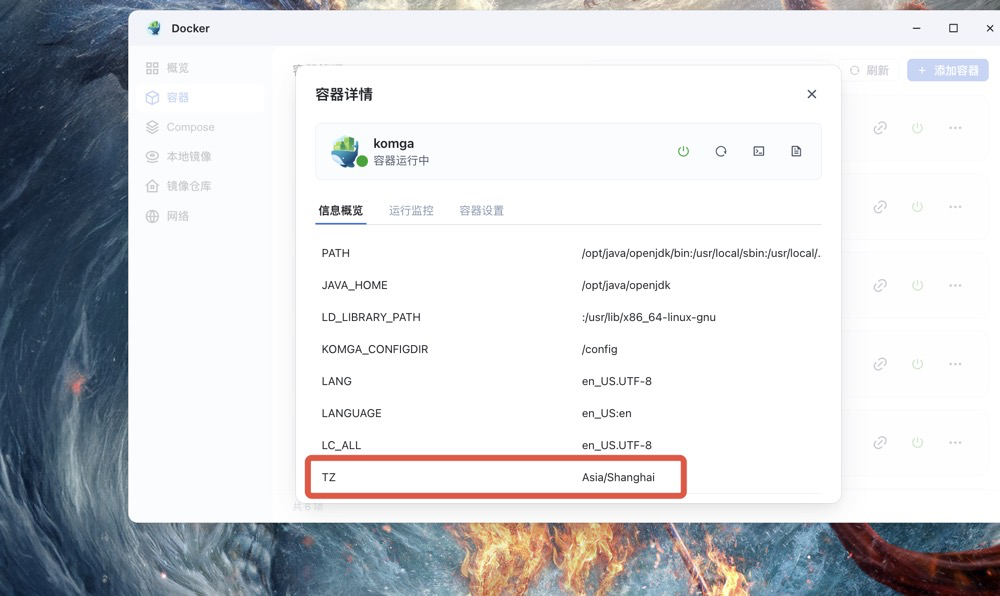Image resolution: width=1000 pixels, height=596 pixels.
Task: Click the PATH value starting /opt/java/openjdk/bin
Action: (702, 253)
